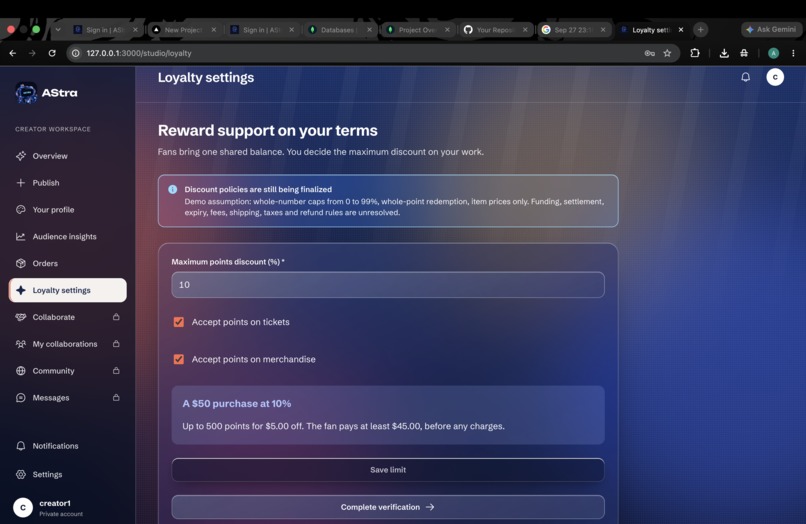Image resolution: width=806 pixels, height=524 pixels.
Task: Click the 'A $50 purchase at 10%' heading
Action: 236,404
